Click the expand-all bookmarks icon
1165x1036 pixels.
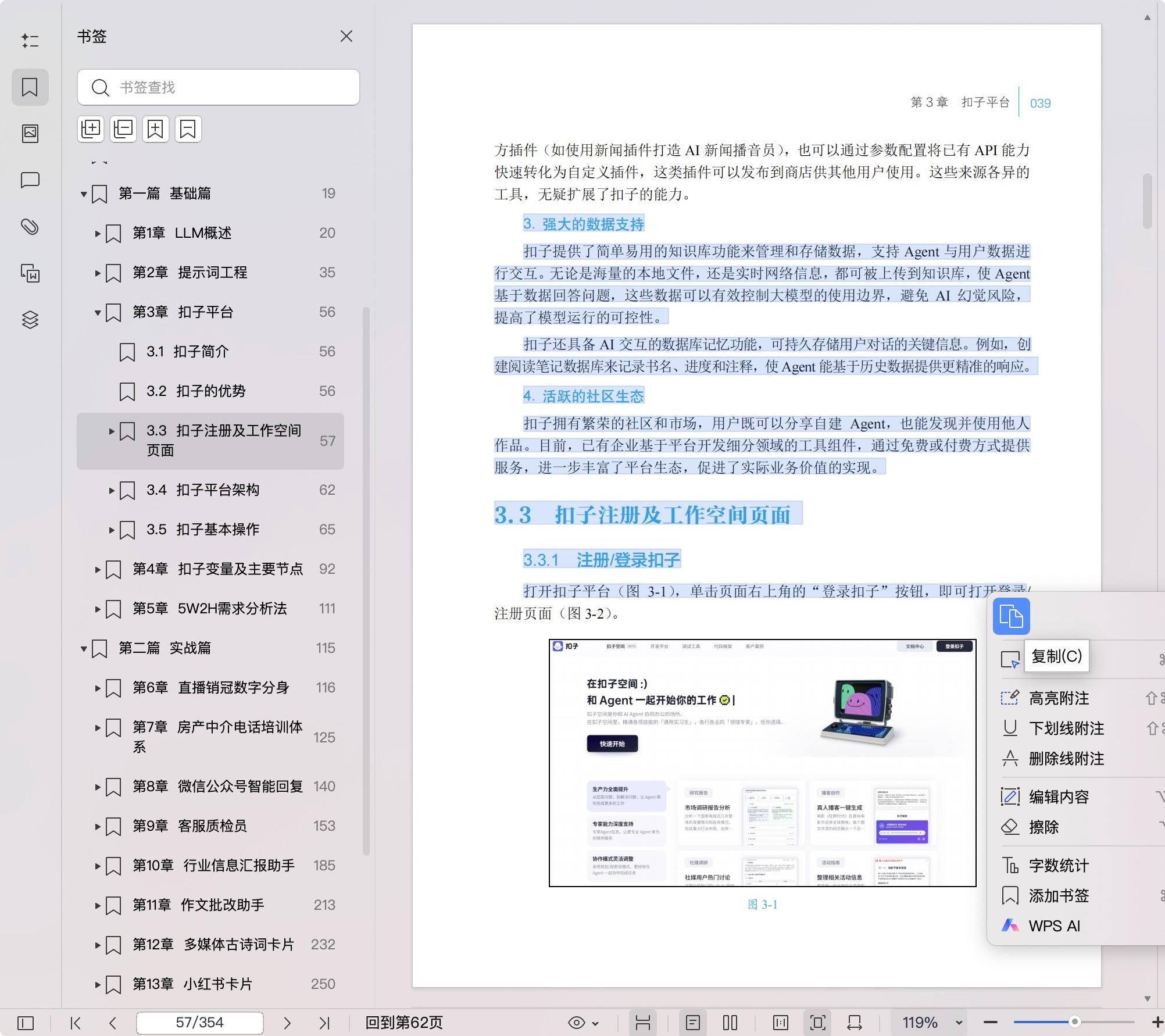91,128
